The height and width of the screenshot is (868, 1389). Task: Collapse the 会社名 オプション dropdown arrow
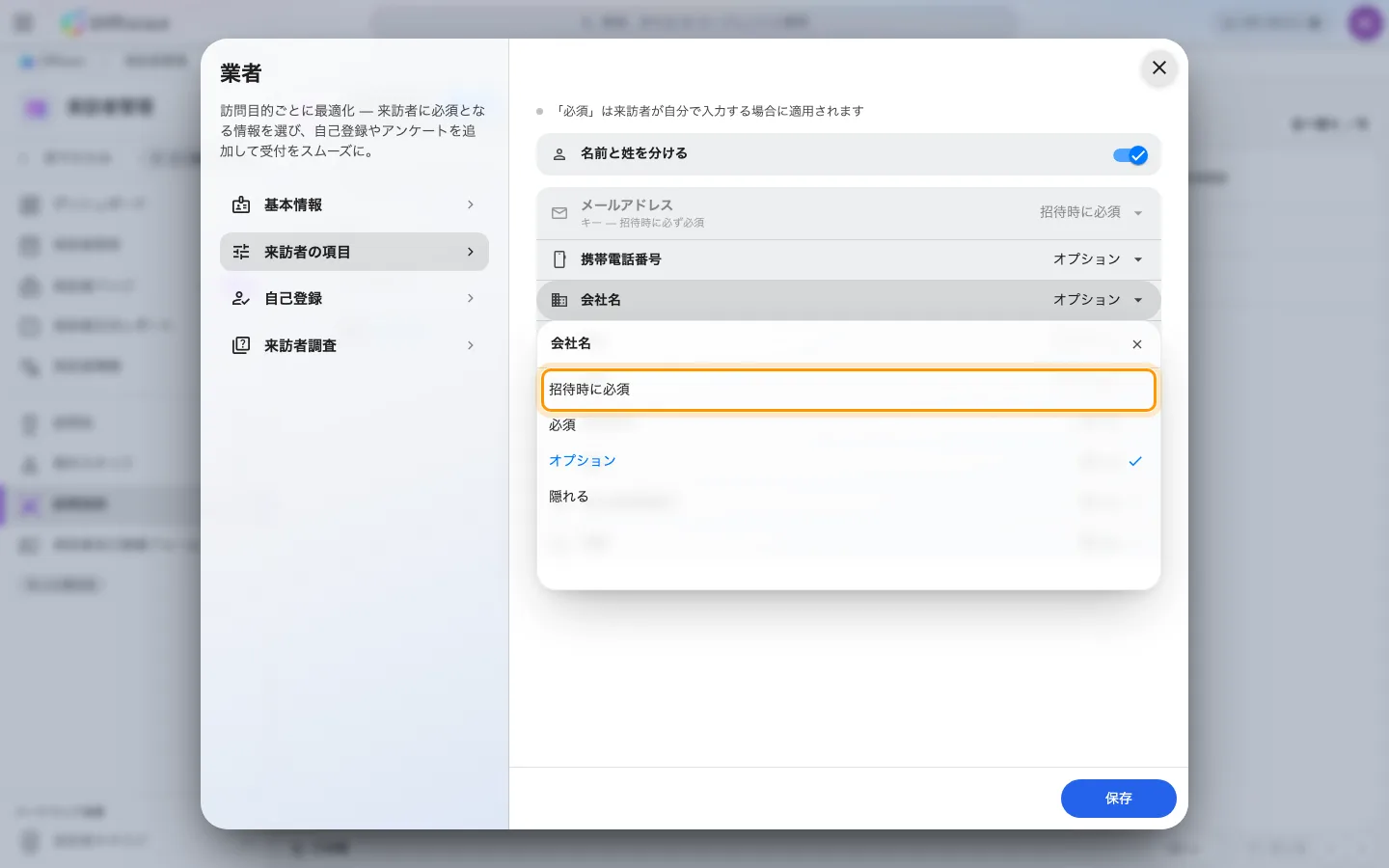click(x=1138, y=300)
